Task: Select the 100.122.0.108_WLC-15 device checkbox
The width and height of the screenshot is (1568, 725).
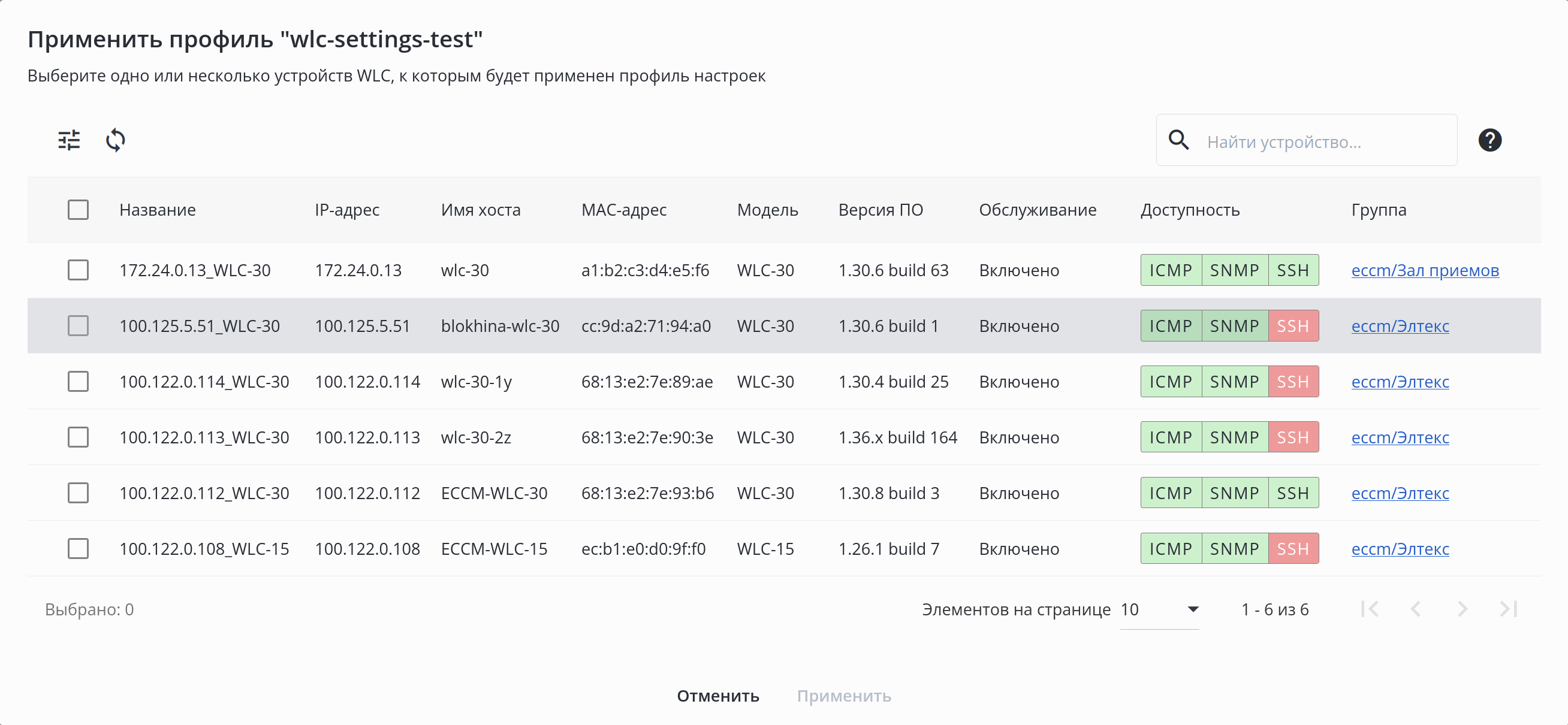Action: click(78, 548)
